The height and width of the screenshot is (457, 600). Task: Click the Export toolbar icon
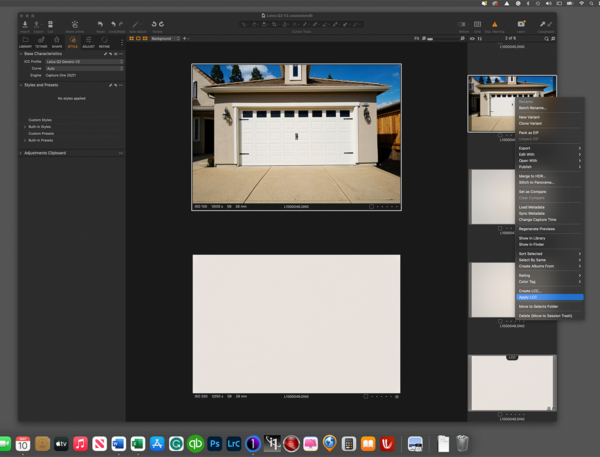[x=37, y=24]
